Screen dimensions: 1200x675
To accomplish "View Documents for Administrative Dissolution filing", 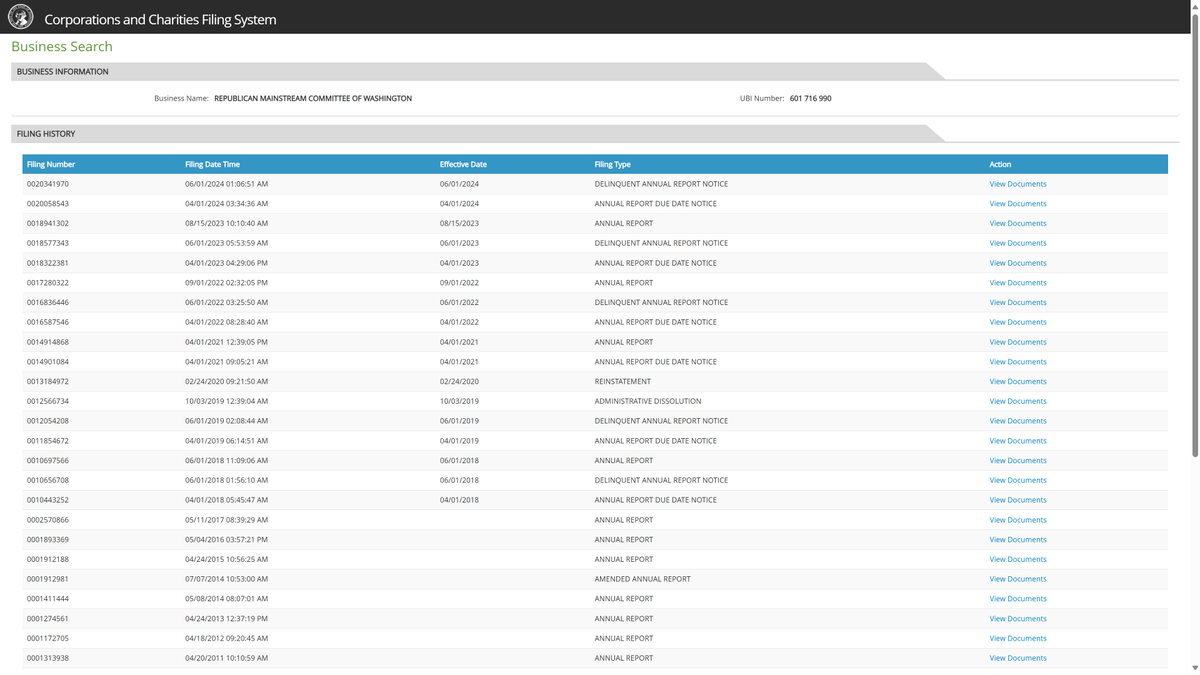I will tap(1018, 401).
